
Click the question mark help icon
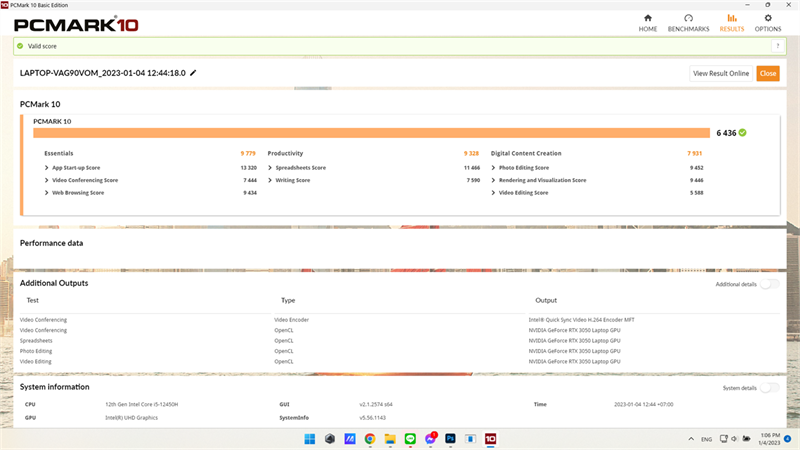click(776, 46)
